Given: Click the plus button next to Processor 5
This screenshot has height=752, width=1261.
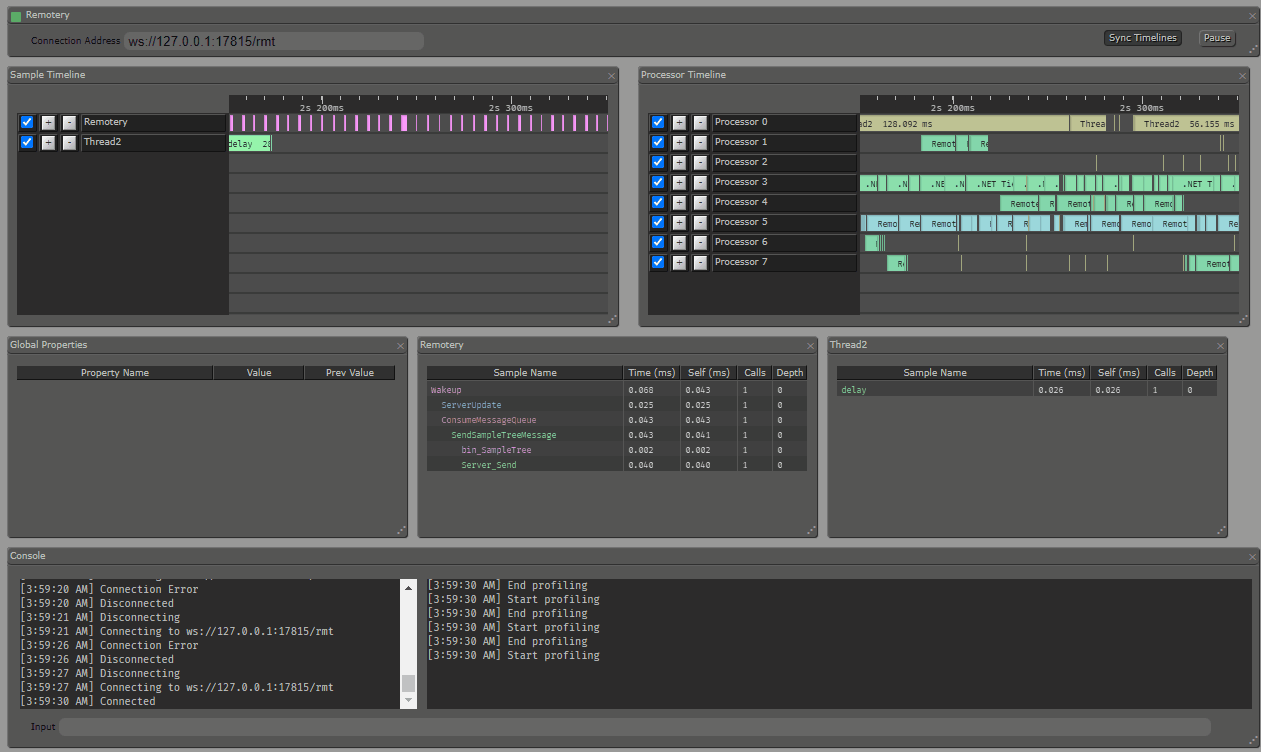Looking at the screenshot, I should pyautogui.click(x=680, y=222).
